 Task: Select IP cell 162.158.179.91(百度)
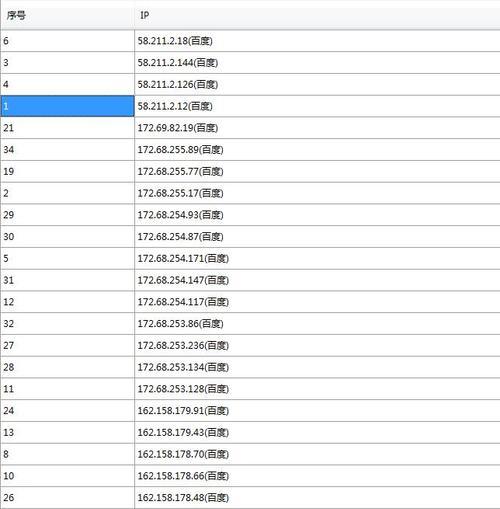(x=317, y=411)
